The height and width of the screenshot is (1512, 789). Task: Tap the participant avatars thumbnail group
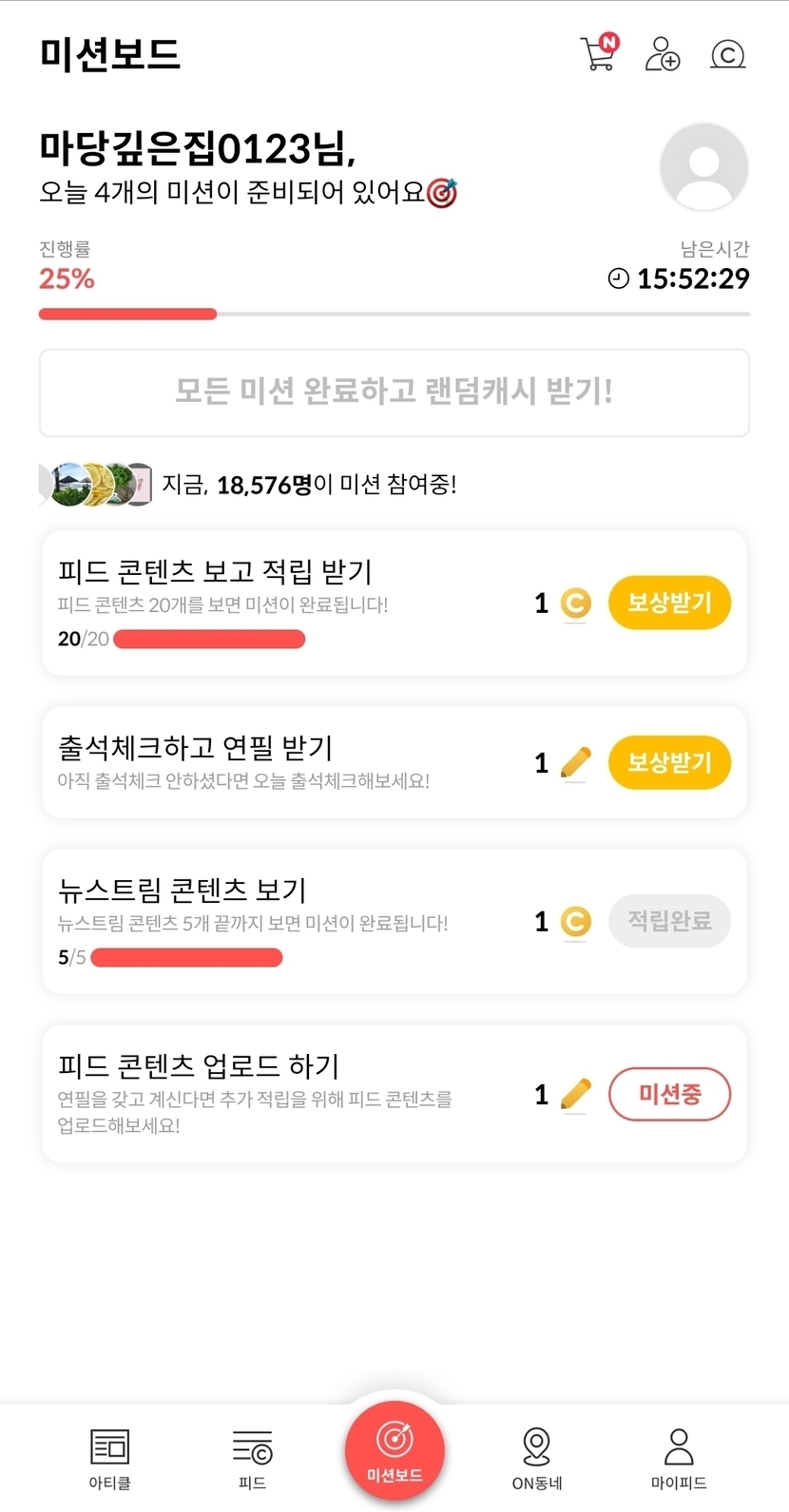[x=97, y=485]
